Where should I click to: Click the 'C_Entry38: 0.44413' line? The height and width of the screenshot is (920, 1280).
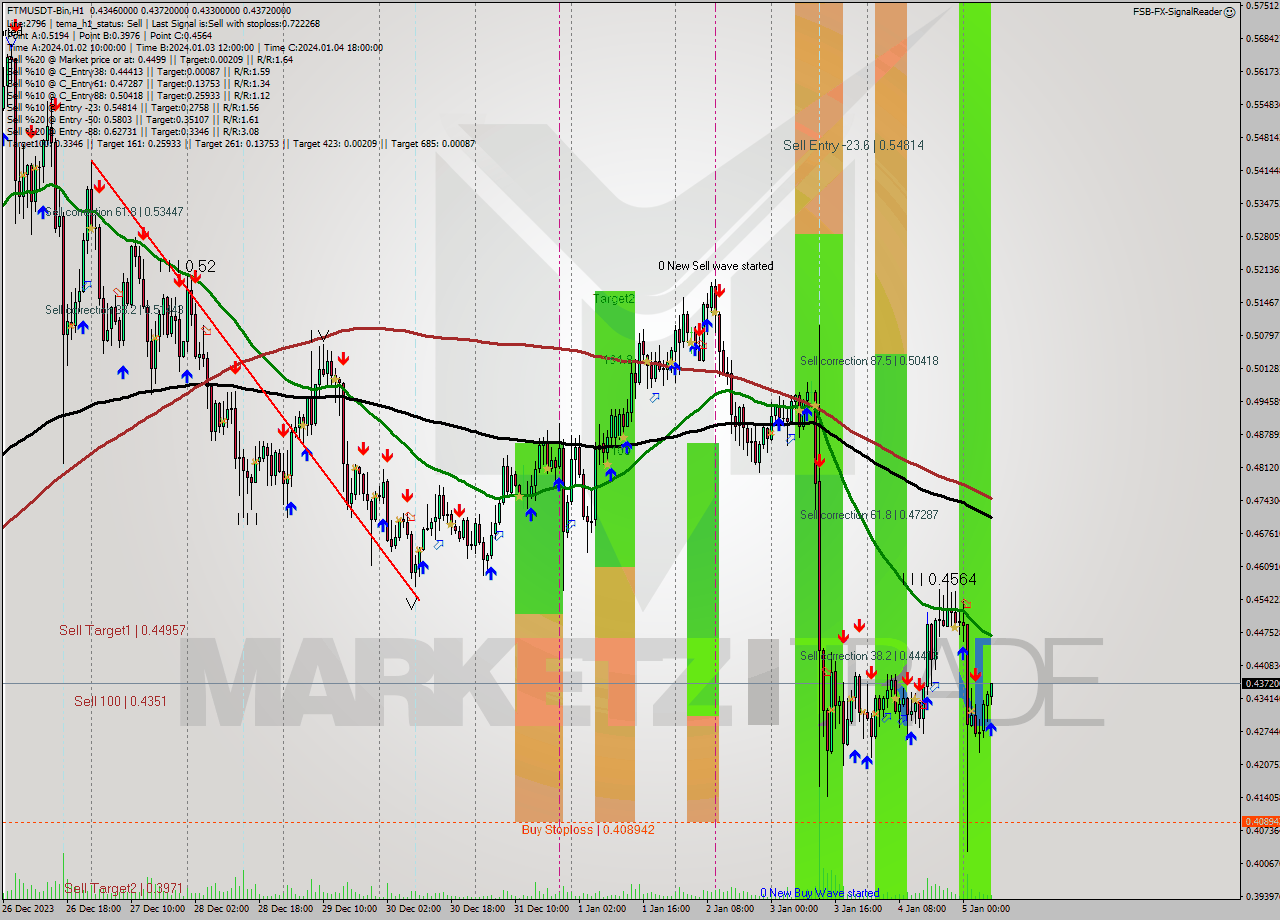[x=138, y=71]
